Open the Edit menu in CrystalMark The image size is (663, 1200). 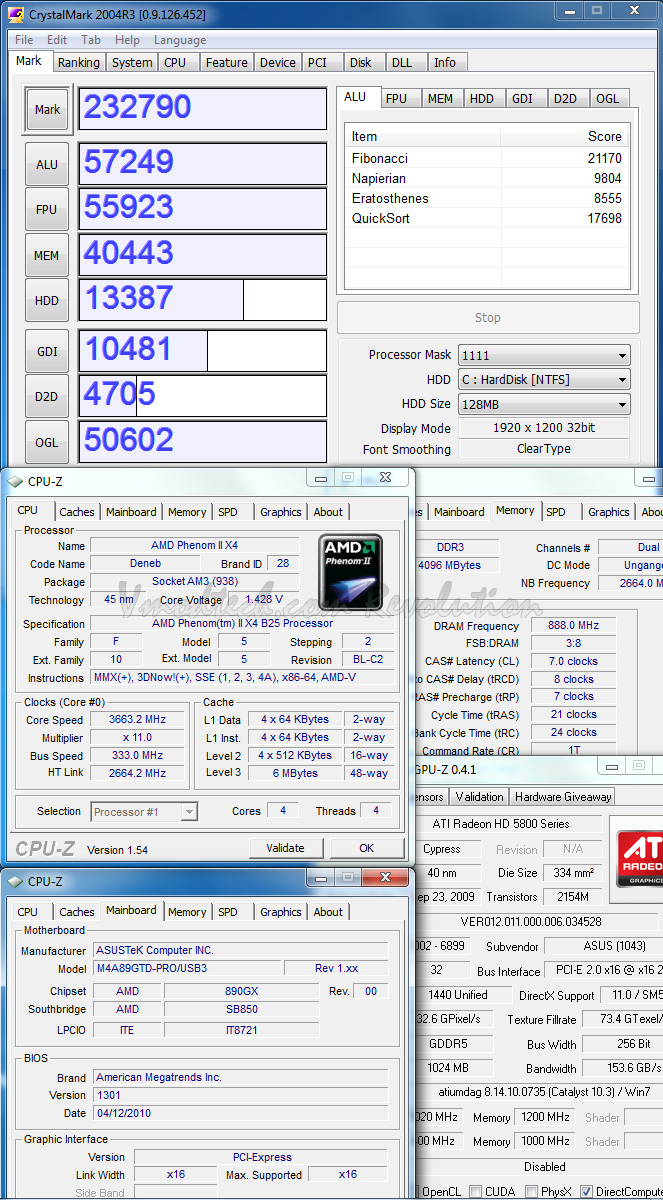coord(57,40)
